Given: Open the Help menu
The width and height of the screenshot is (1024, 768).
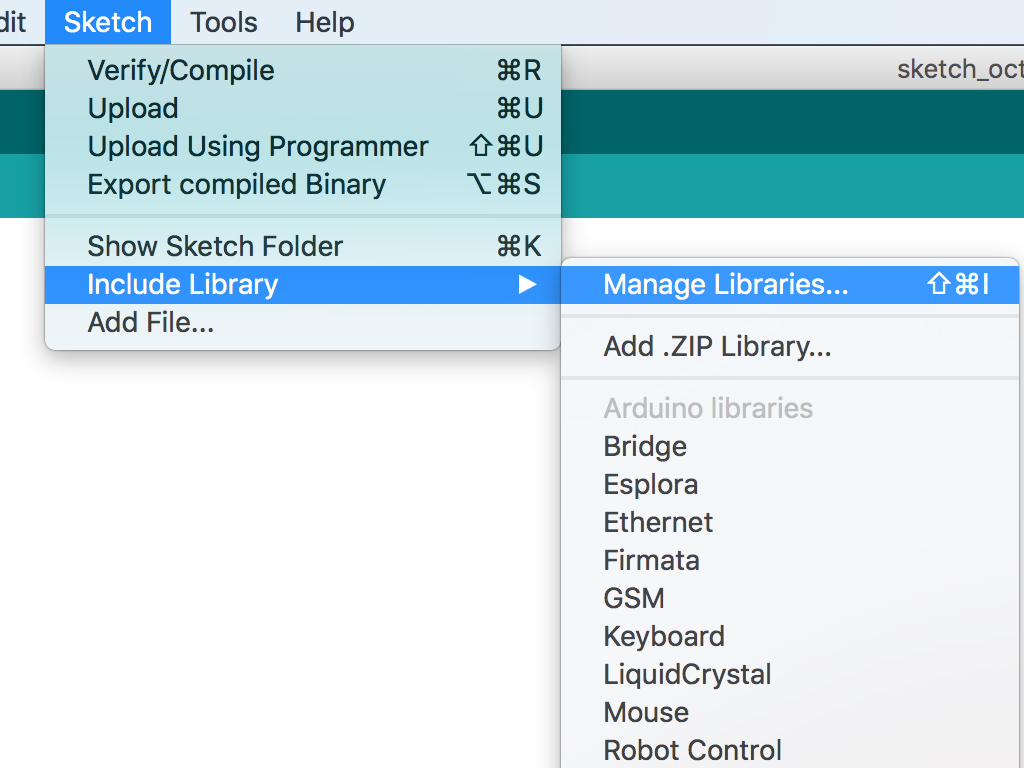Looking at the screenshot, I should (x=325, y=22).
